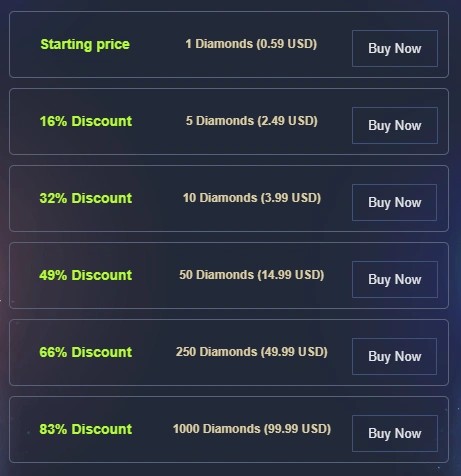Click the 83% Discount label
Viewport: 461px width, 476px height.
coord(86,429)
